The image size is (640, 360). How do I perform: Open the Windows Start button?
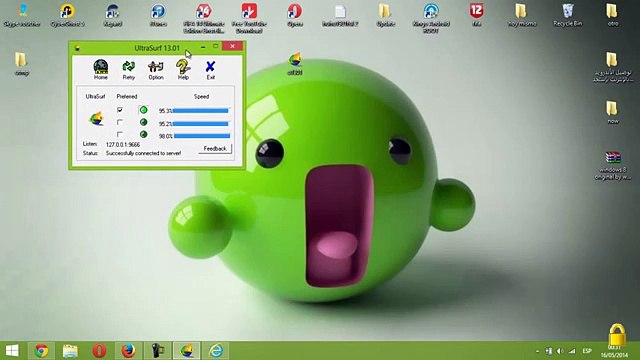(12, 351)
